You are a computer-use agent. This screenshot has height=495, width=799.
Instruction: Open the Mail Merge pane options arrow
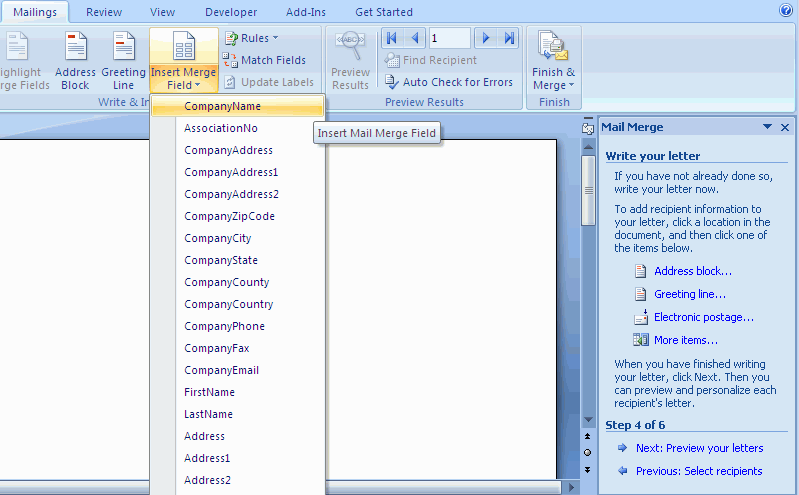767,127
